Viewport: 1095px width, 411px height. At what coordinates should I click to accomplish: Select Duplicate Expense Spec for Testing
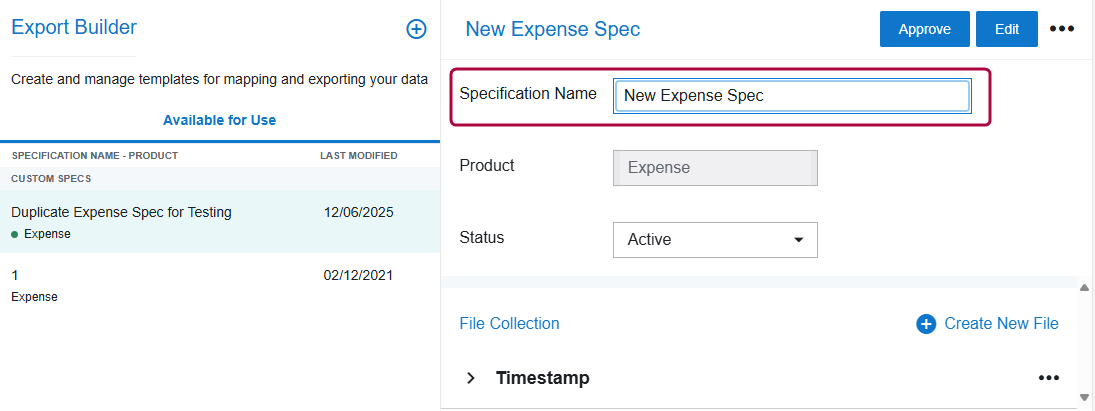(121, 212)
